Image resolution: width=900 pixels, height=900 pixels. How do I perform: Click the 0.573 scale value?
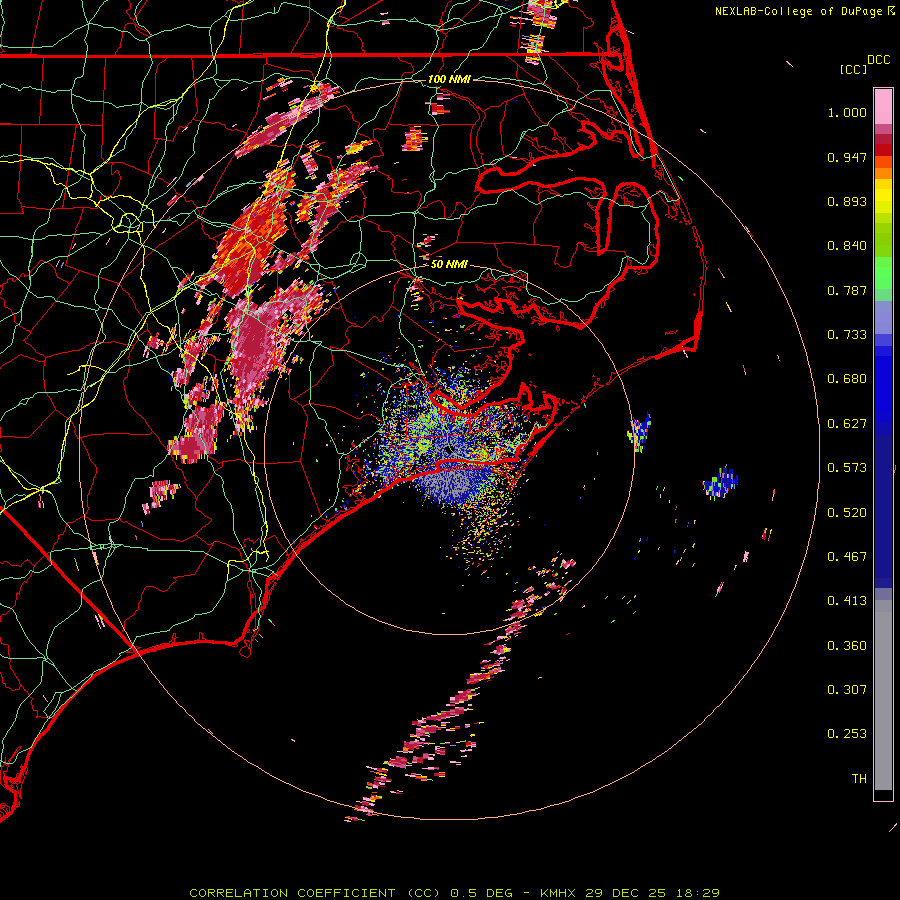click(x=847, y=468)
